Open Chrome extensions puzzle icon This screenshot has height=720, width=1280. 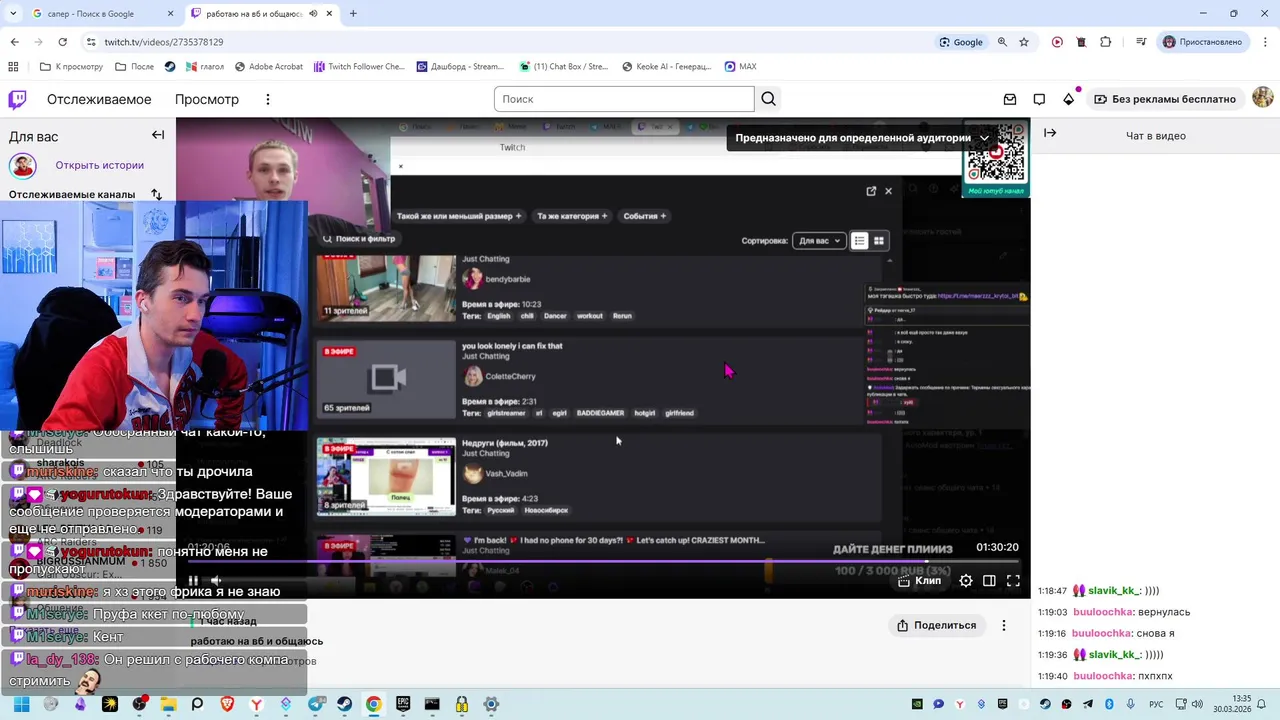(x=1105, y=42)
